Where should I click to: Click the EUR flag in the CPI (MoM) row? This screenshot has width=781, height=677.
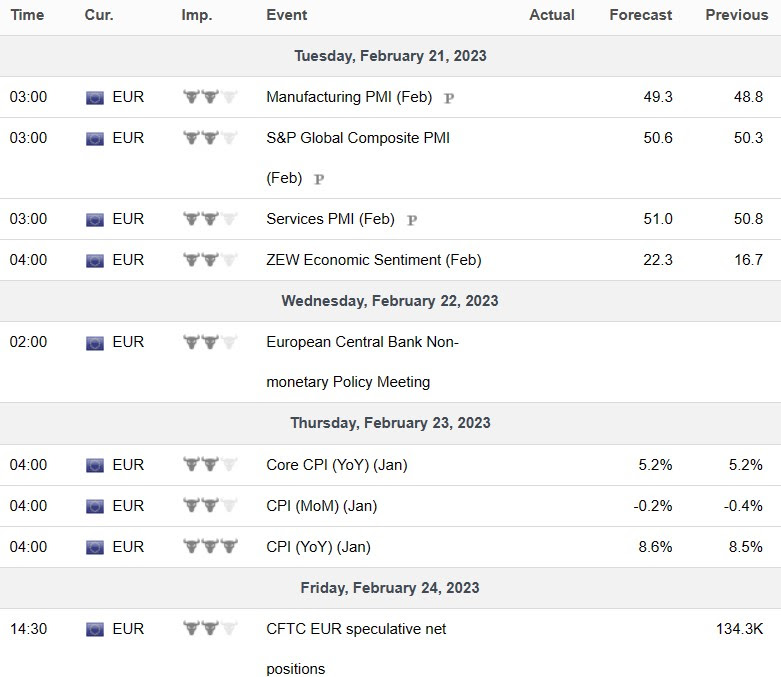pyautogui.click(x=95, y=506)
